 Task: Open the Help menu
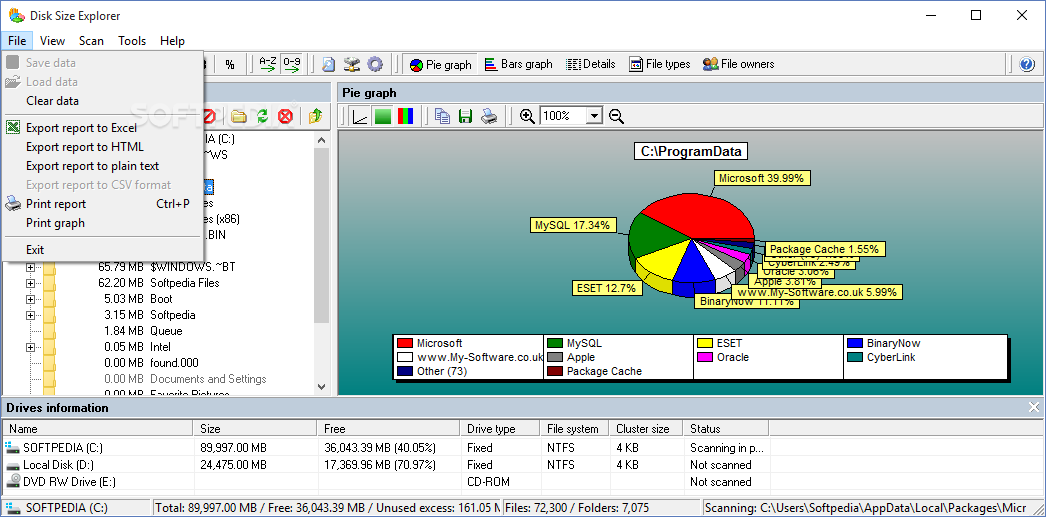(172, 41)
